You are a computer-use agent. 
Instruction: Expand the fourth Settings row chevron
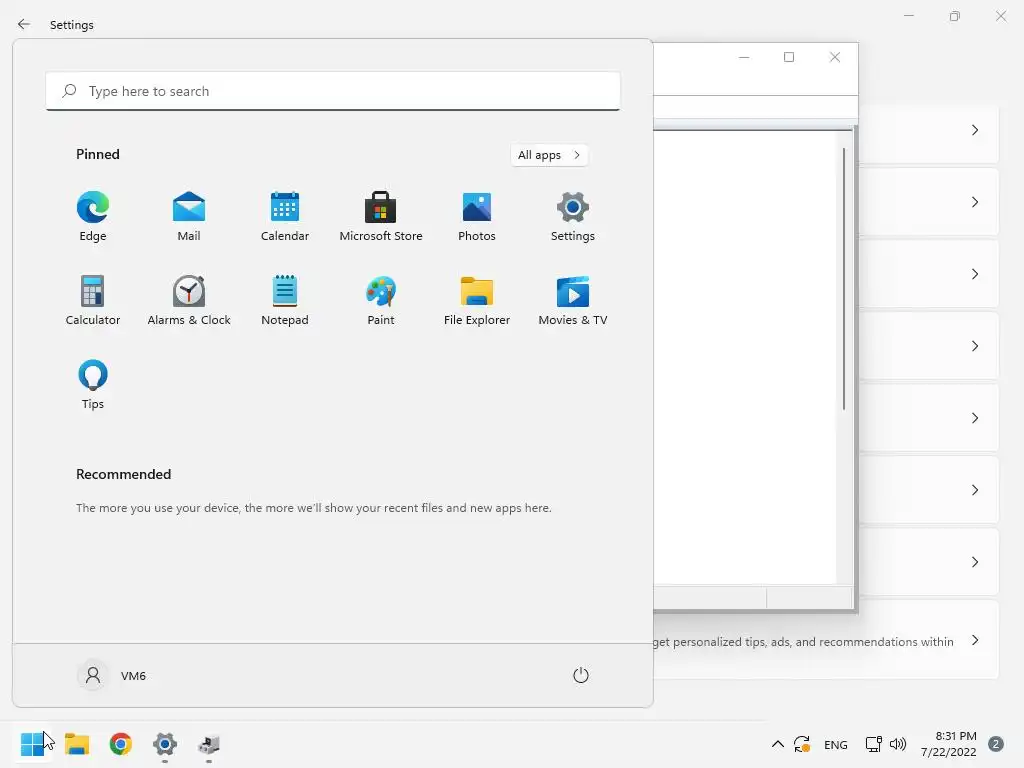[x=974, y=345]
